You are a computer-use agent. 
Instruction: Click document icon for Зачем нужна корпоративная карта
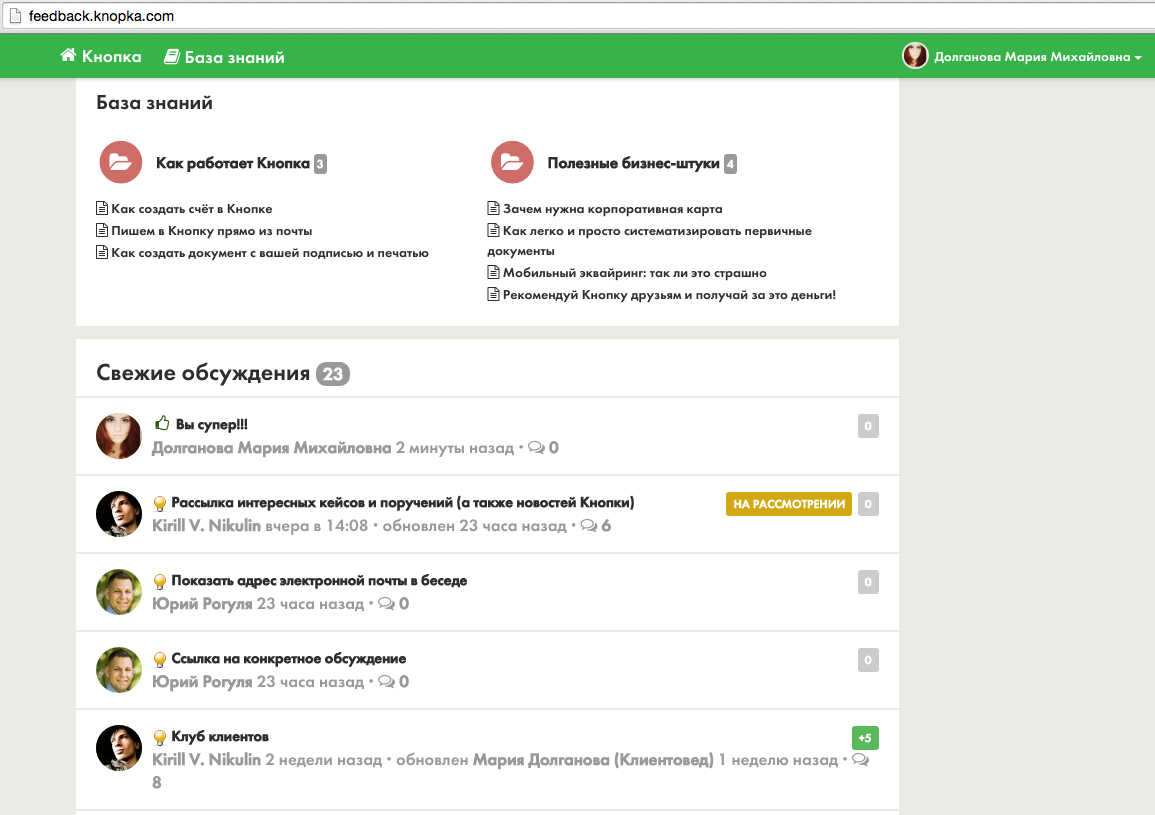[x=493, y=209]
